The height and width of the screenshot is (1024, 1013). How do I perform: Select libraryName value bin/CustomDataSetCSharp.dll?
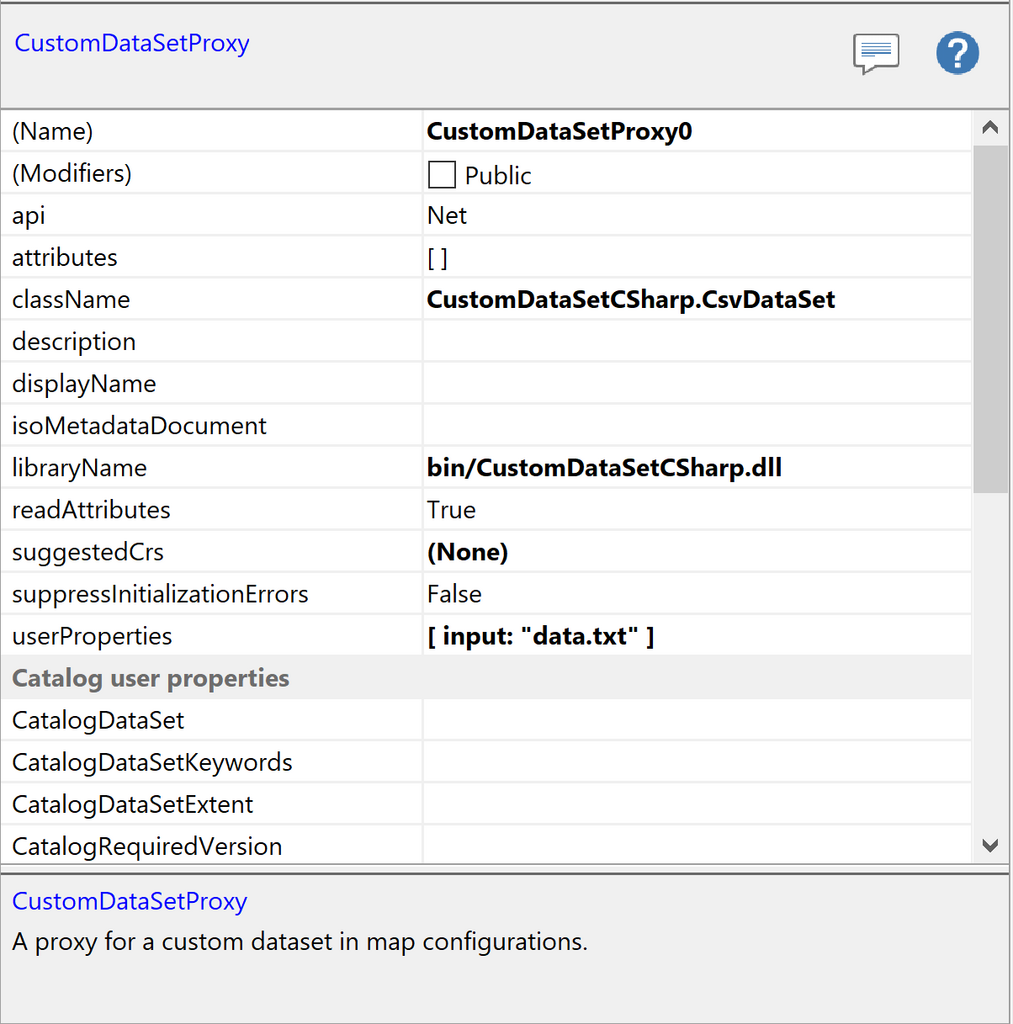coord(604,468)
